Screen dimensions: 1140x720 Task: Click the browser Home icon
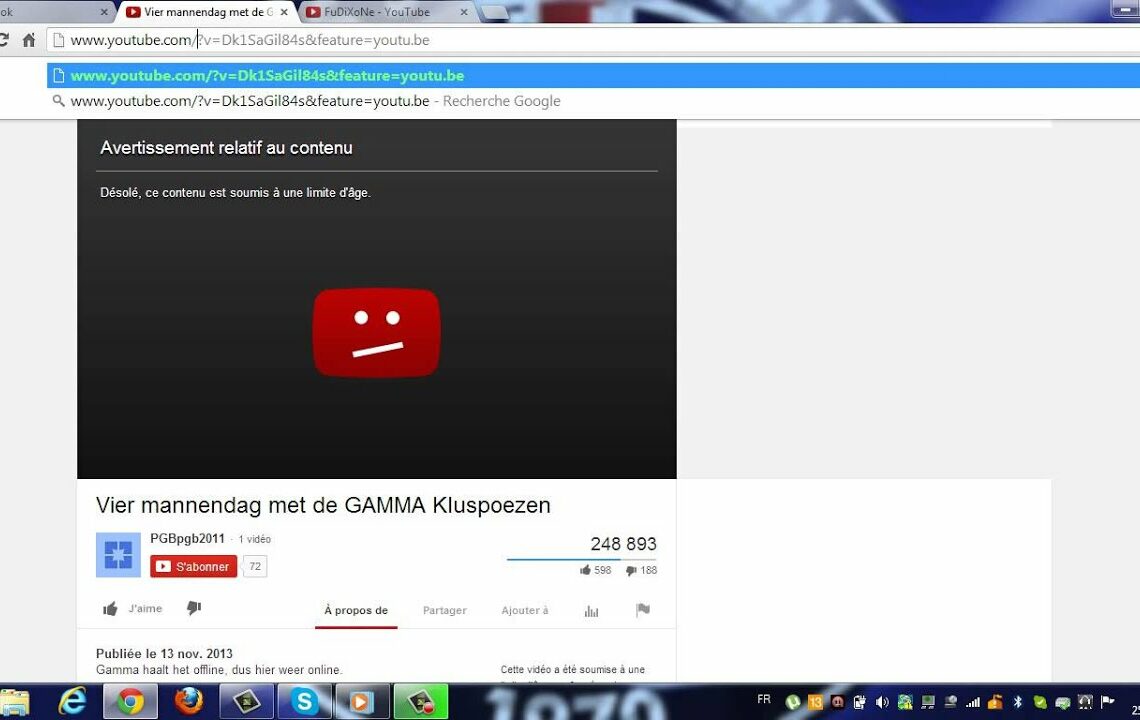coord(29,40)
